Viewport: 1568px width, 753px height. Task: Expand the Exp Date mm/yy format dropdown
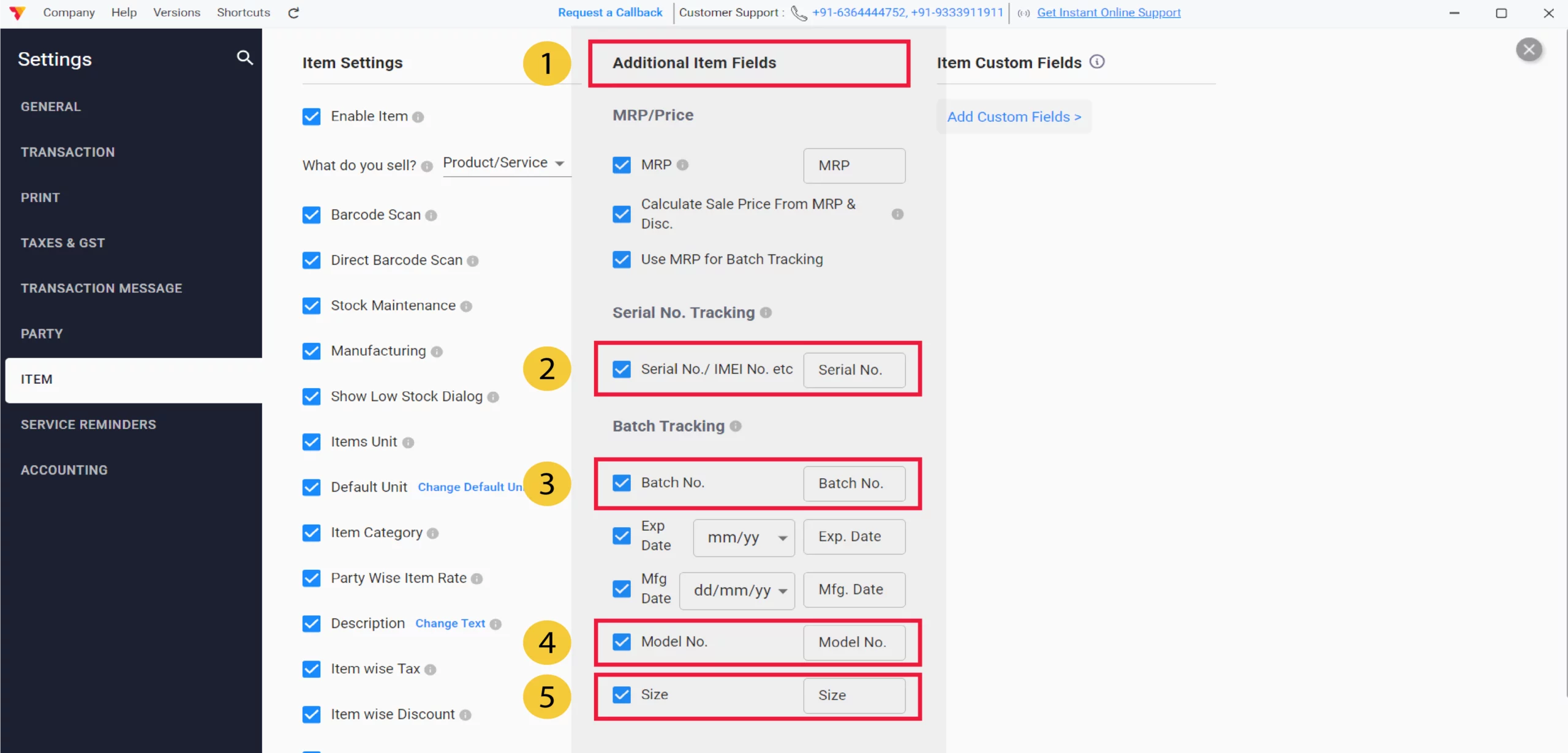[x=744, y=538]
